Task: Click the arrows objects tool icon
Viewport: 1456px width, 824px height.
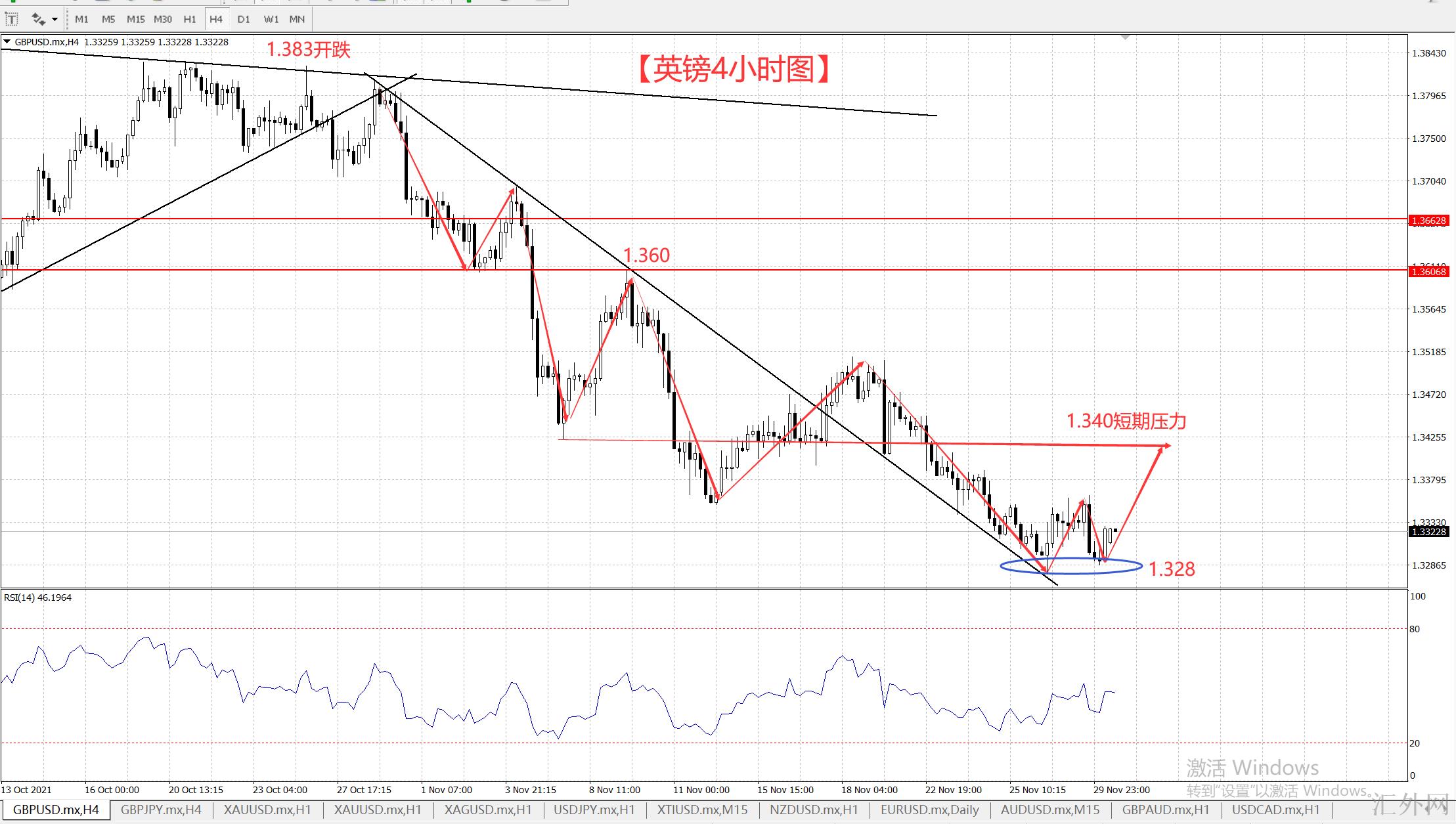Action: point(37,19)
